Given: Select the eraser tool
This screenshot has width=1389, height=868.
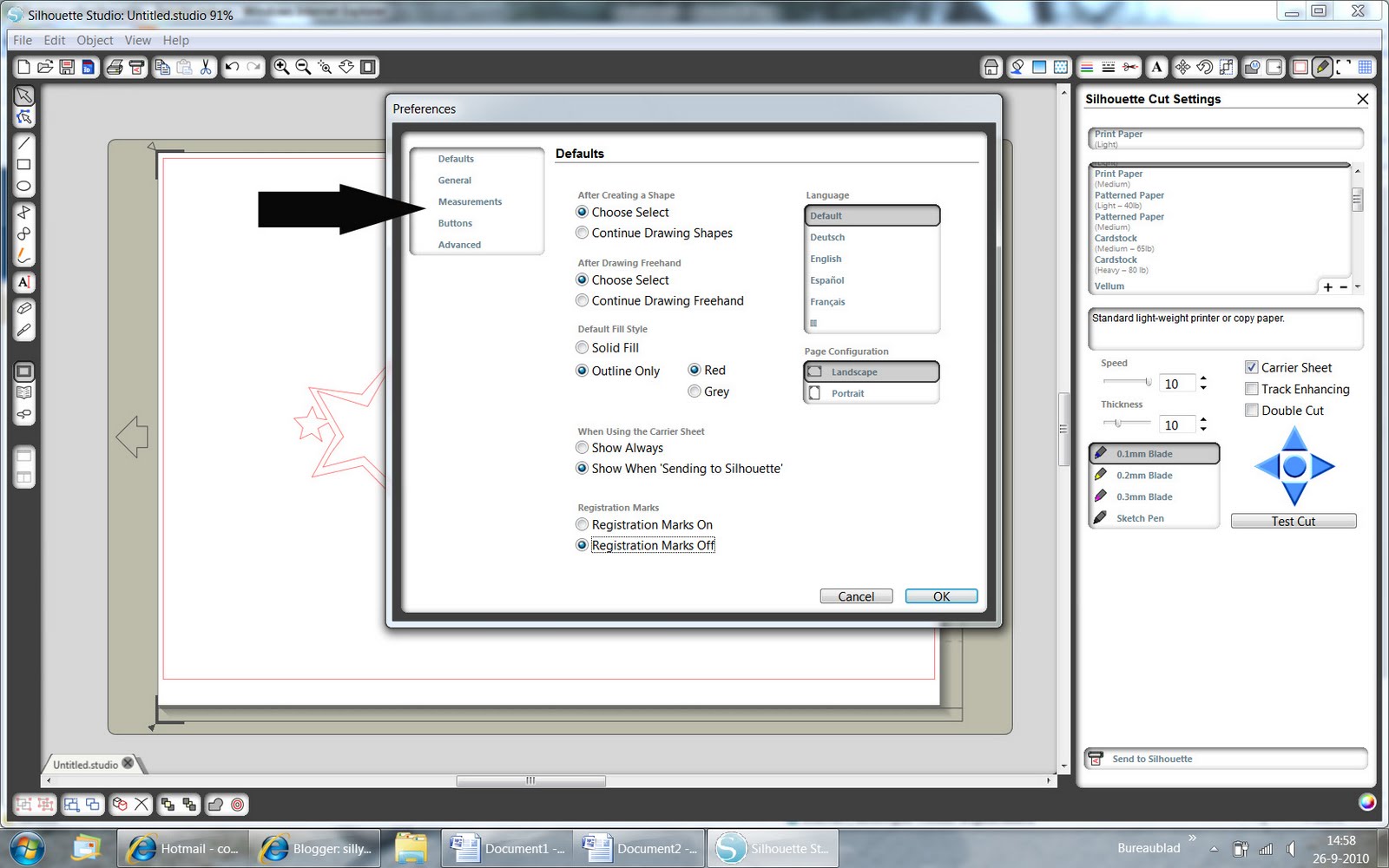Looking at the screenshot, I should point(24,308).
